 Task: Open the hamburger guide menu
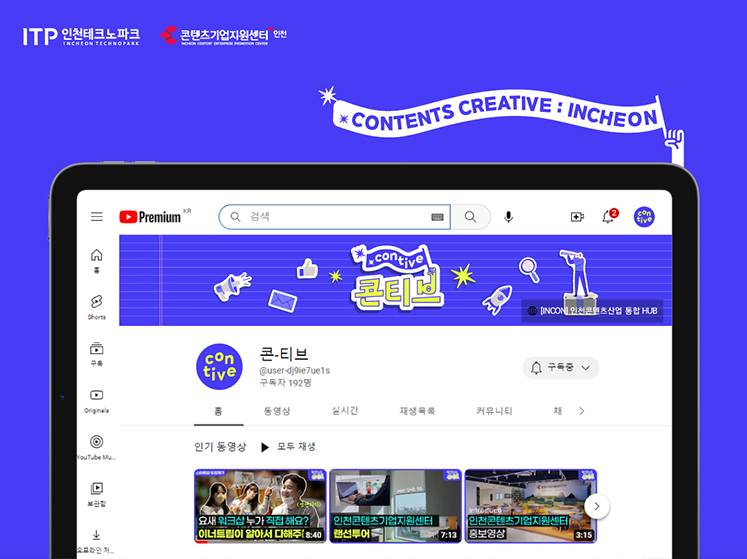point(97,217)
